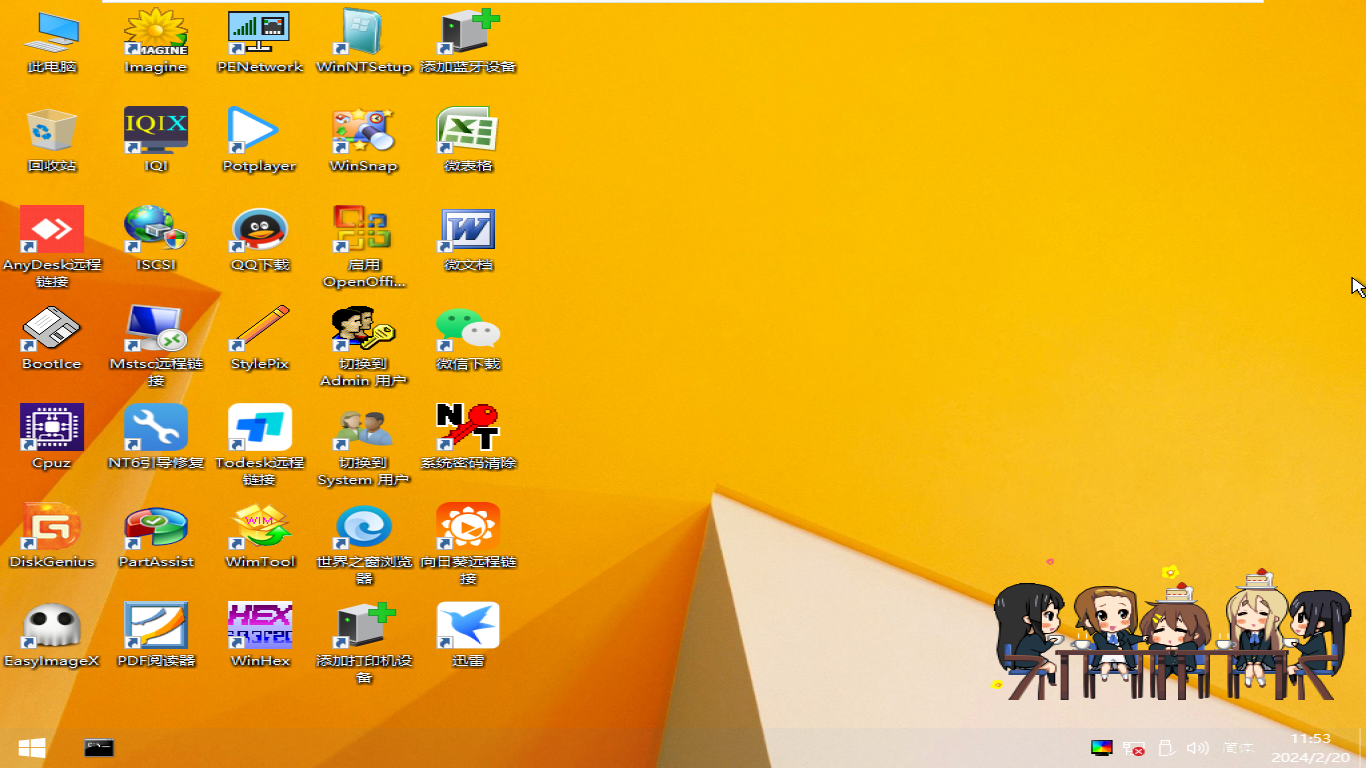Image resolution: width=1366 pixels, height=768 pixels.
Task: Click the 简体 input method indicator
Action: pos(1238,747)
